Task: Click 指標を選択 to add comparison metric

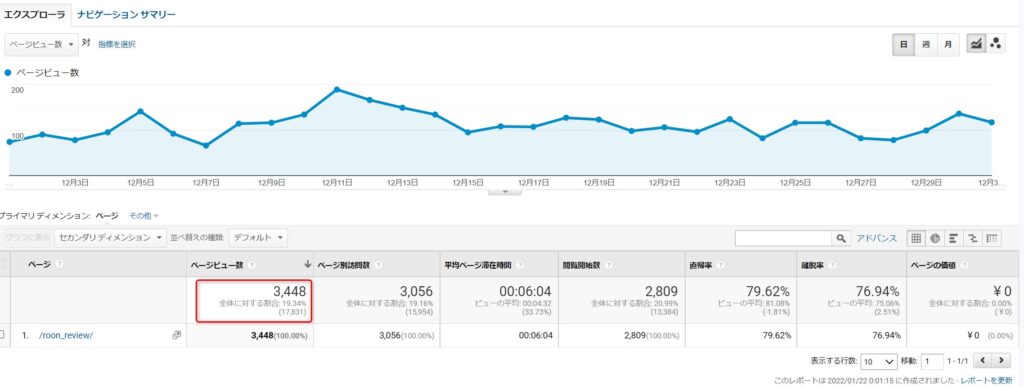Action: click(x=117, y=44)
